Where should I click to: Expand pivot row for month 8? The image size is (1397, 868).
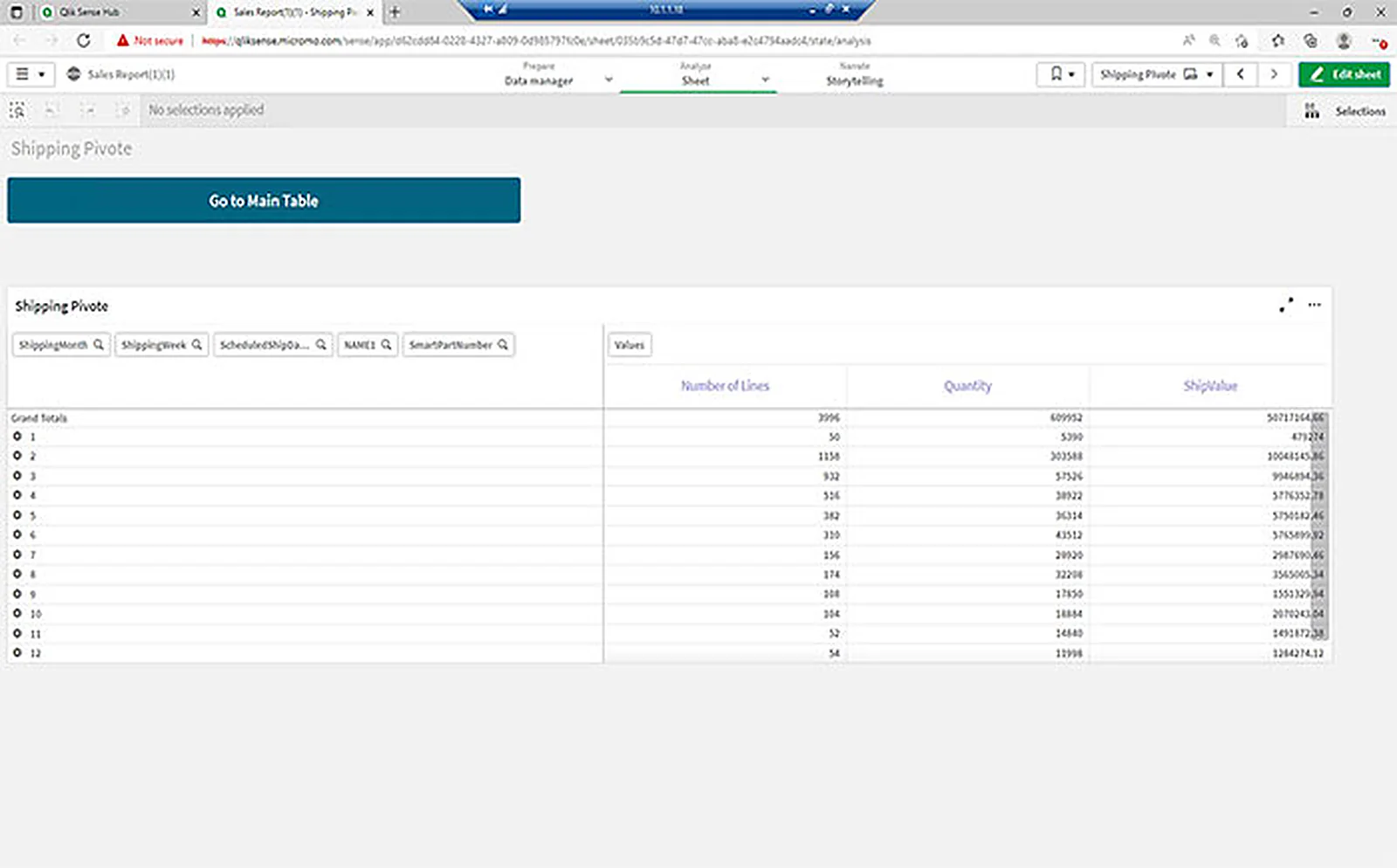click(17, 574)
